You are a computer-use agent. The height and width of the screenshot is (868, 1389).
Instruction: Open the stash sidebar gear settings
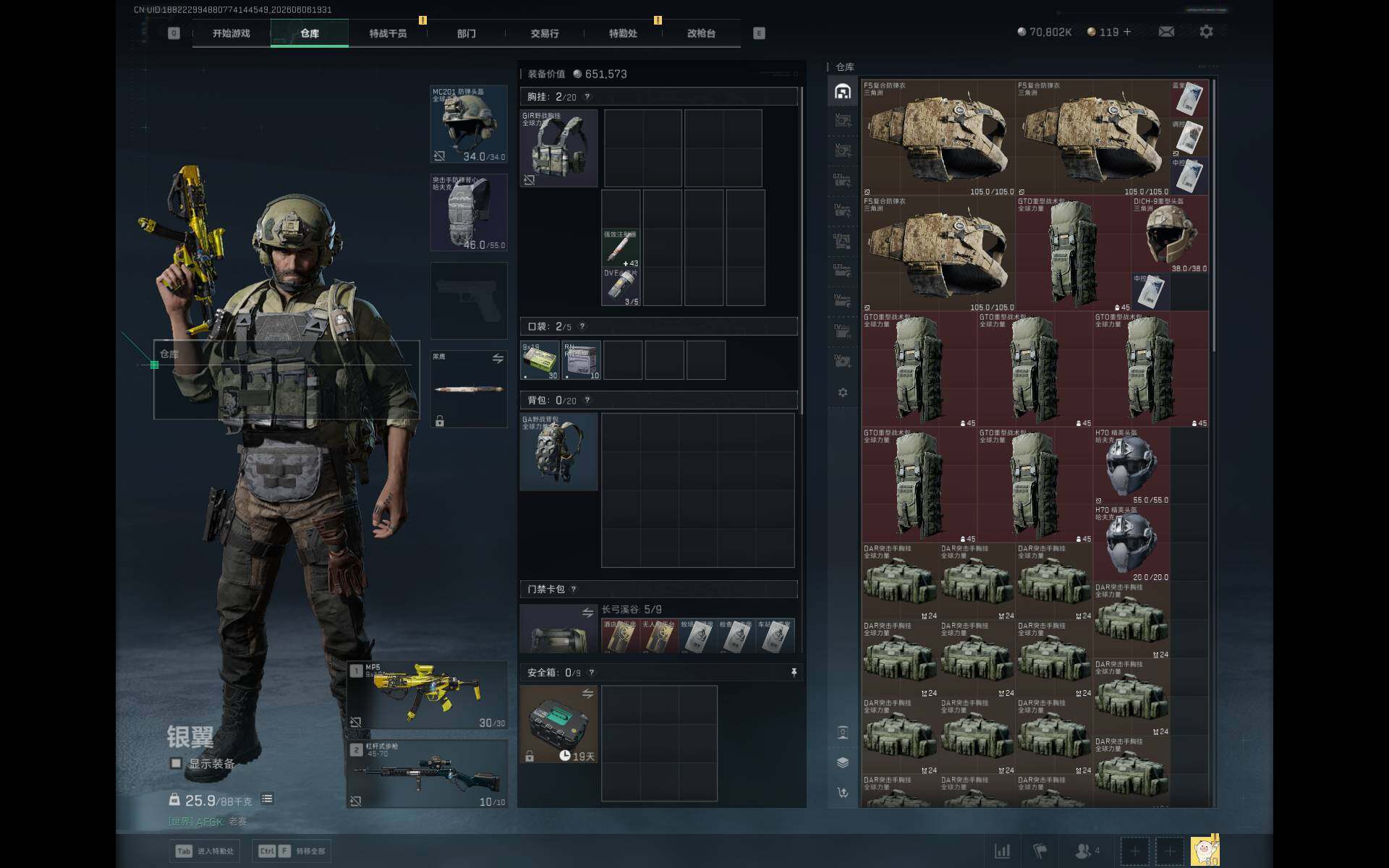(843, 392)
